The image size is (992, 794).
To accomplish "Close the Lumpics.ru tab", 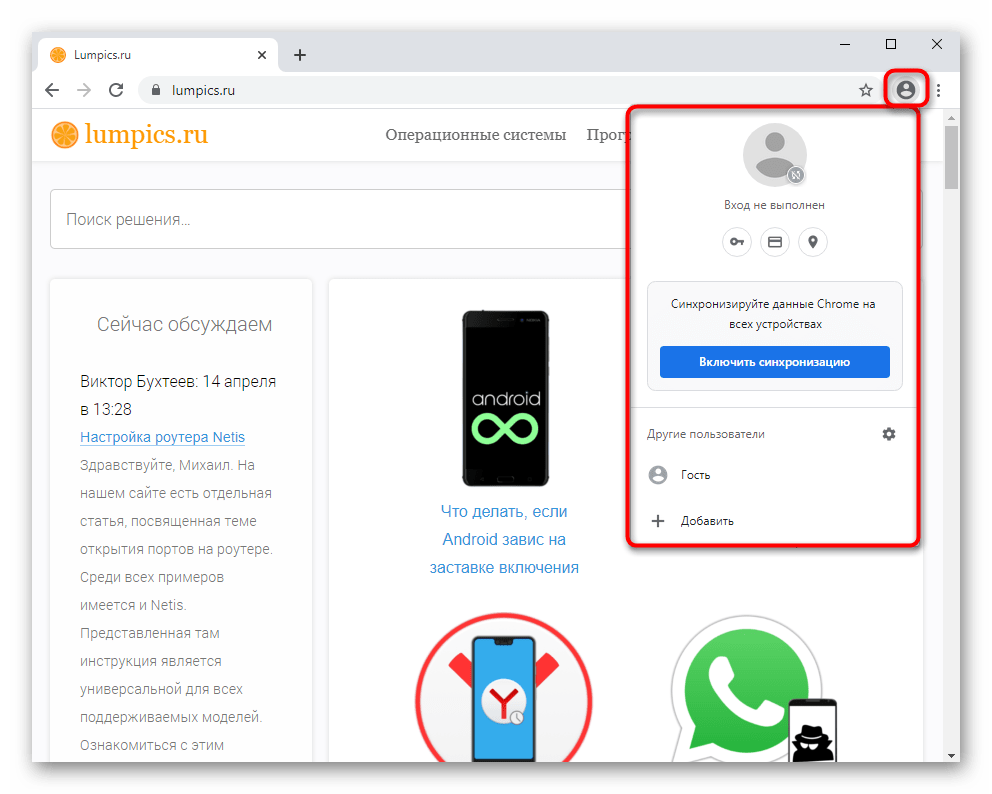I will click(x=262, y=55).
